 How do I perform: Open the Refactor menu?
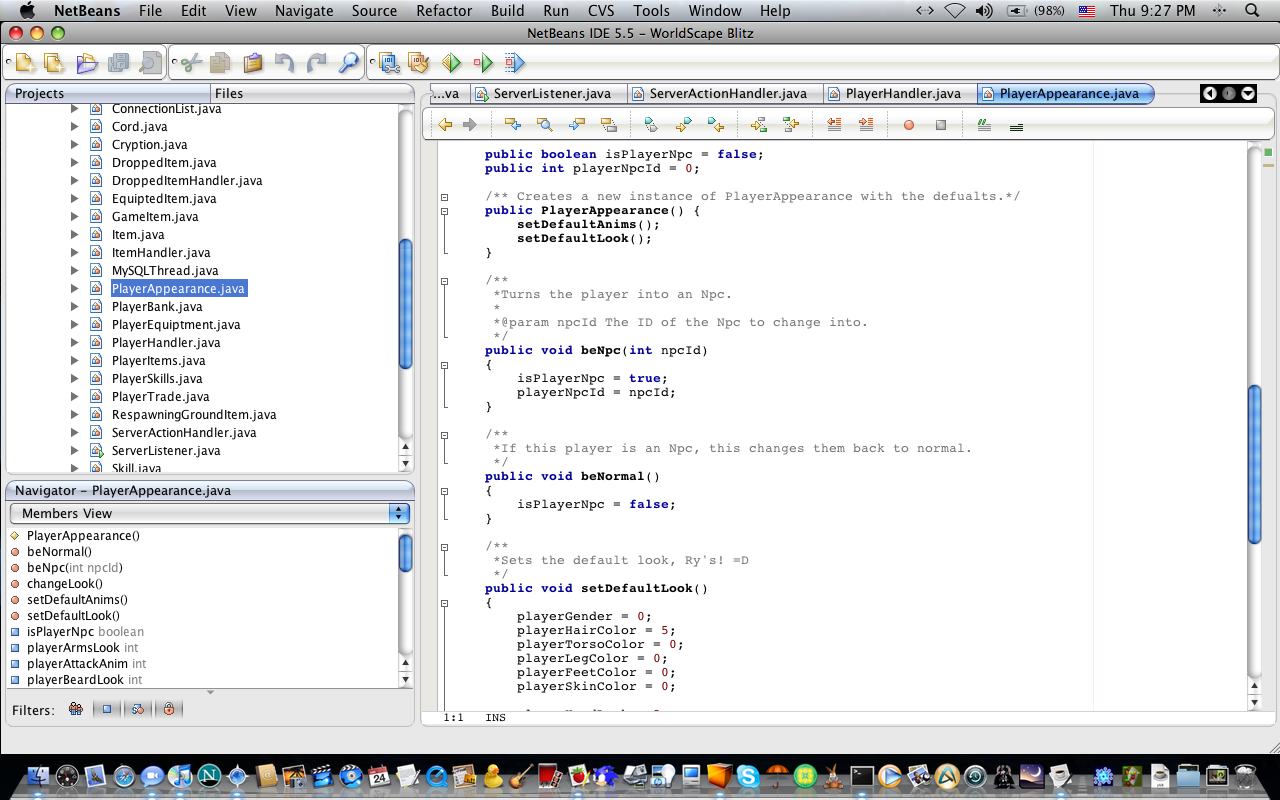pos(444,11)
